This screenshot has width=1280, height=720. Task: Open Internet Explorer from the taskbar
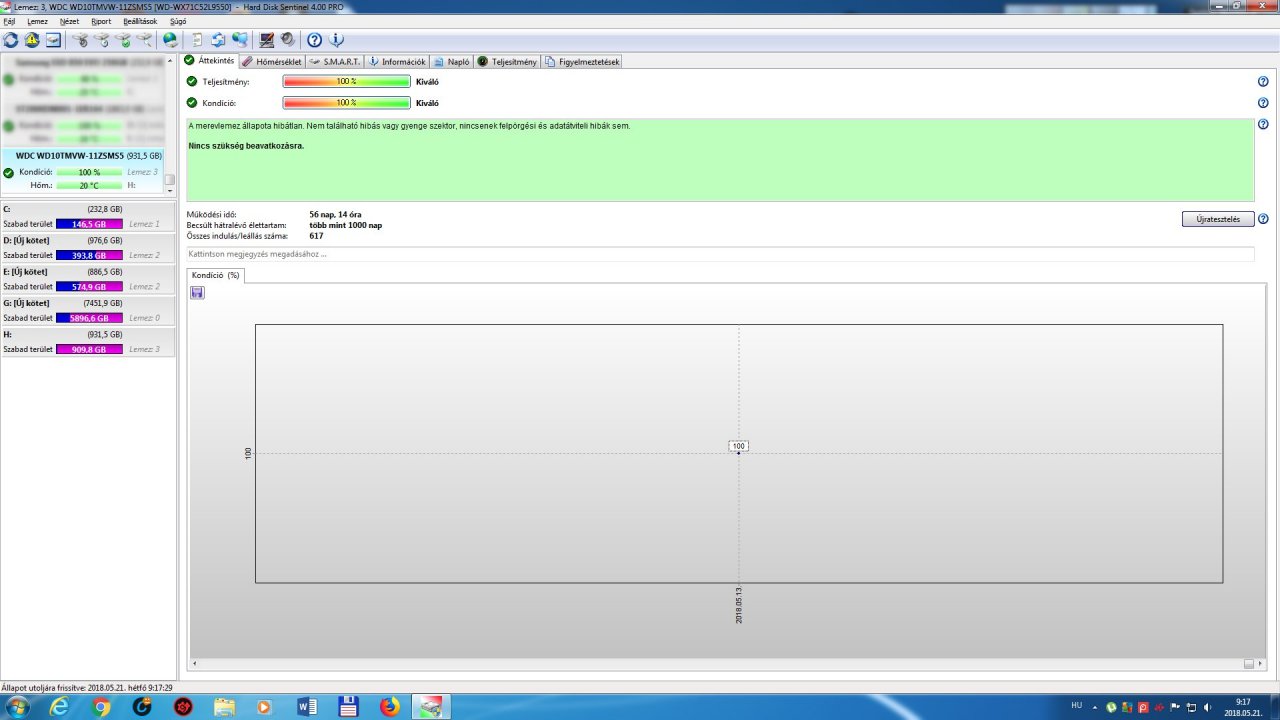(59, 706)
